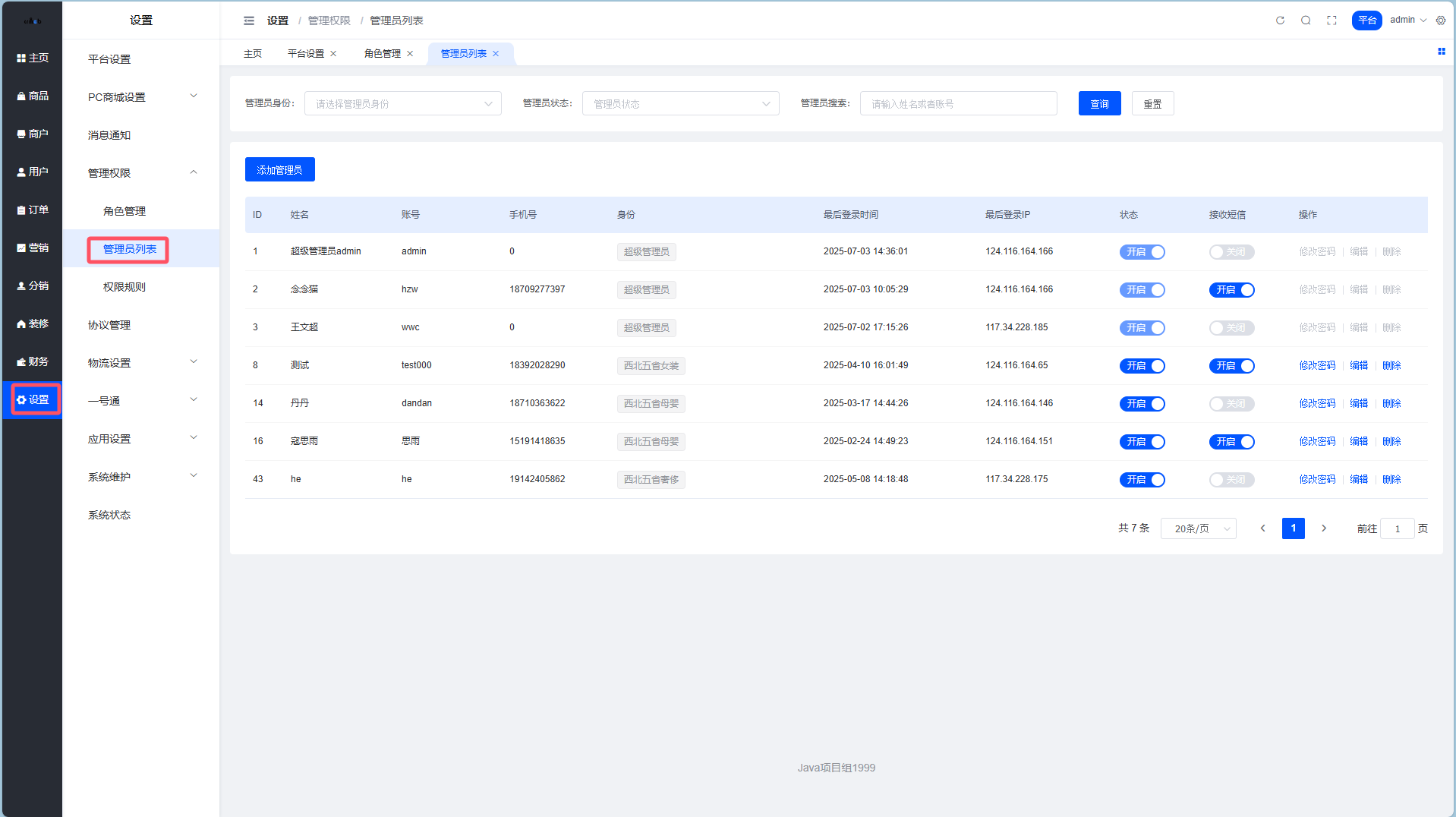Screen dimensions: 1456x817
Task: Switch to the 角色管理 tab
Action: click(x=383, y=54)
